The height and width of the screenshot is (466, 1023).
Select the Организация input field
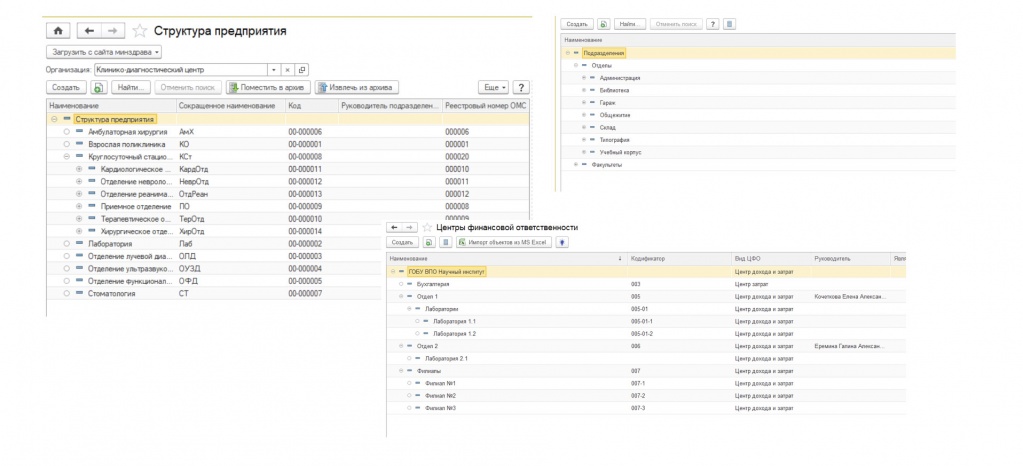(181, 70)
